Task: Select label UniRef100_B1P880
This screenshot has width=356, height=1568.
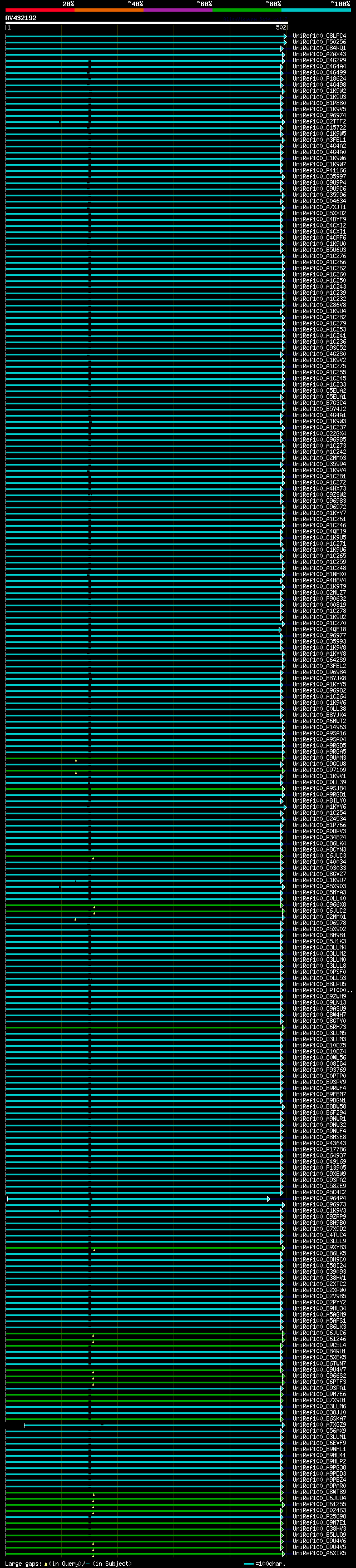Action: click(319, 103)
